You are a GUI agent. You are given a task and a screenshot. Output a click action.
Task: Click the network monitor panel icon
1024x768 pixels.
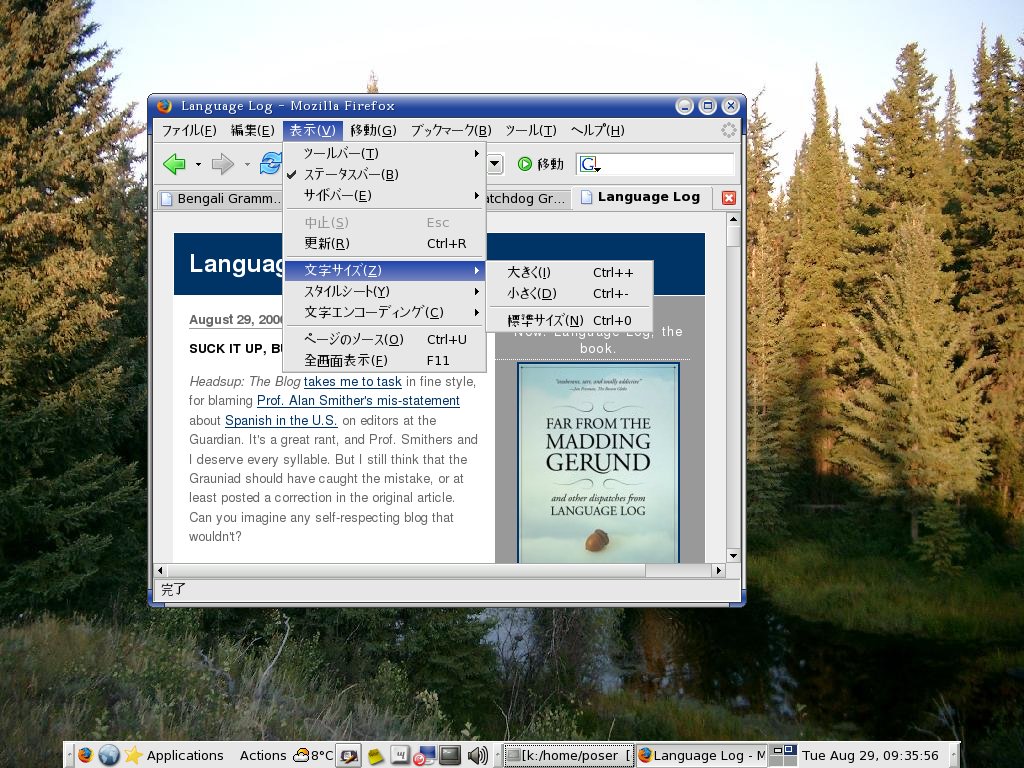(424, 756)
